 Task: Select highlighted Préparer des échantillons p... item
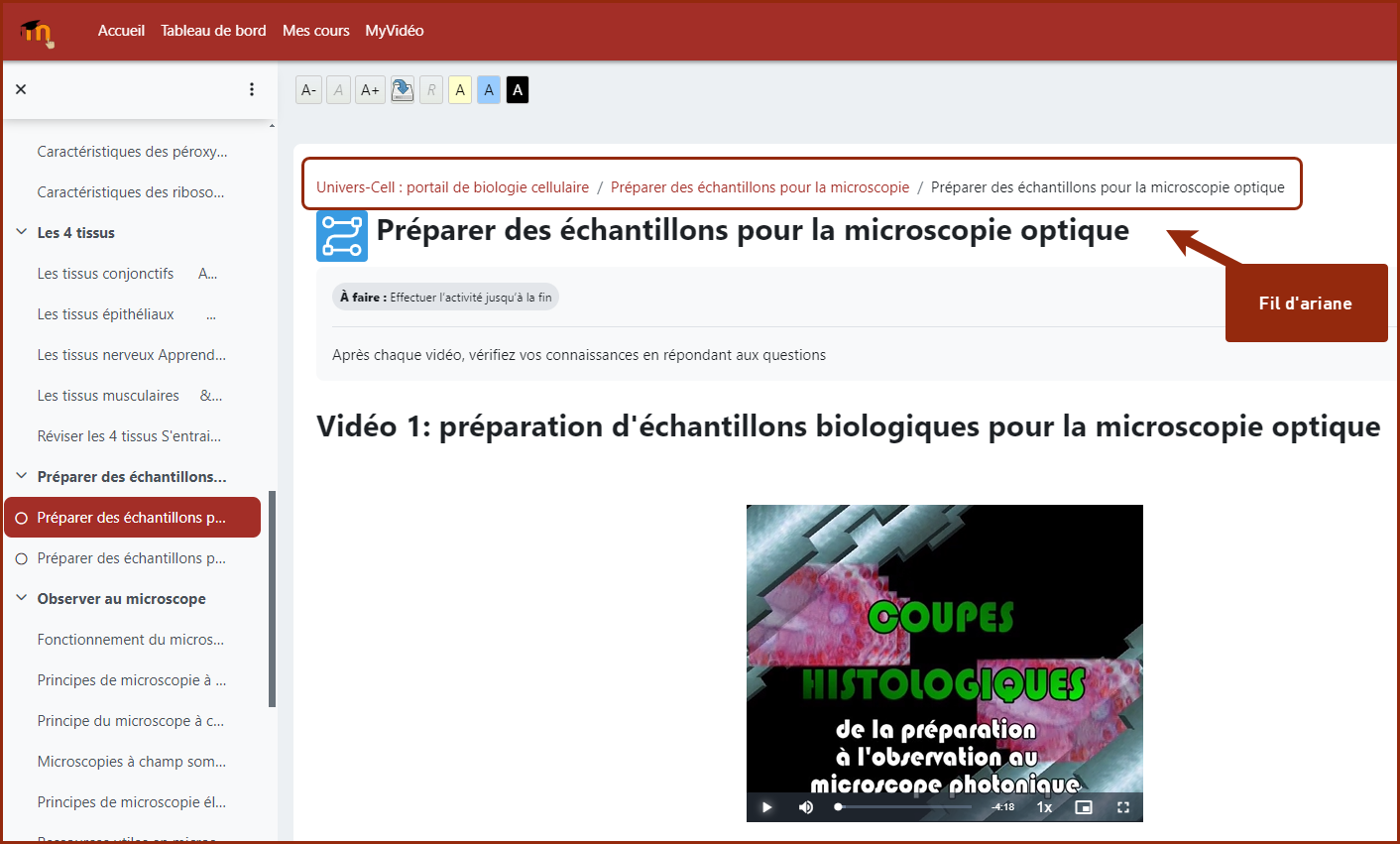[x=133, y=518]
